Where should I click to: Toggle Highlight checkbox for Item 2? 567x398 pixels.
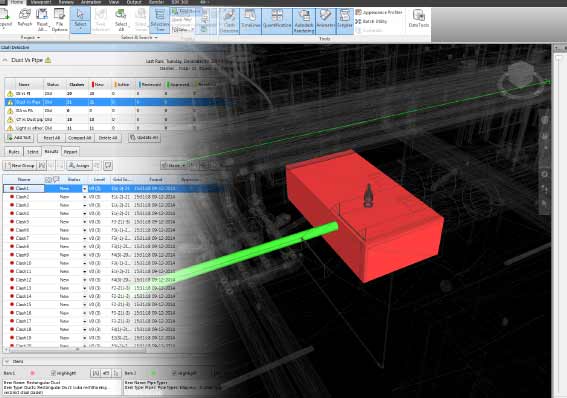[x=174, y=373]
